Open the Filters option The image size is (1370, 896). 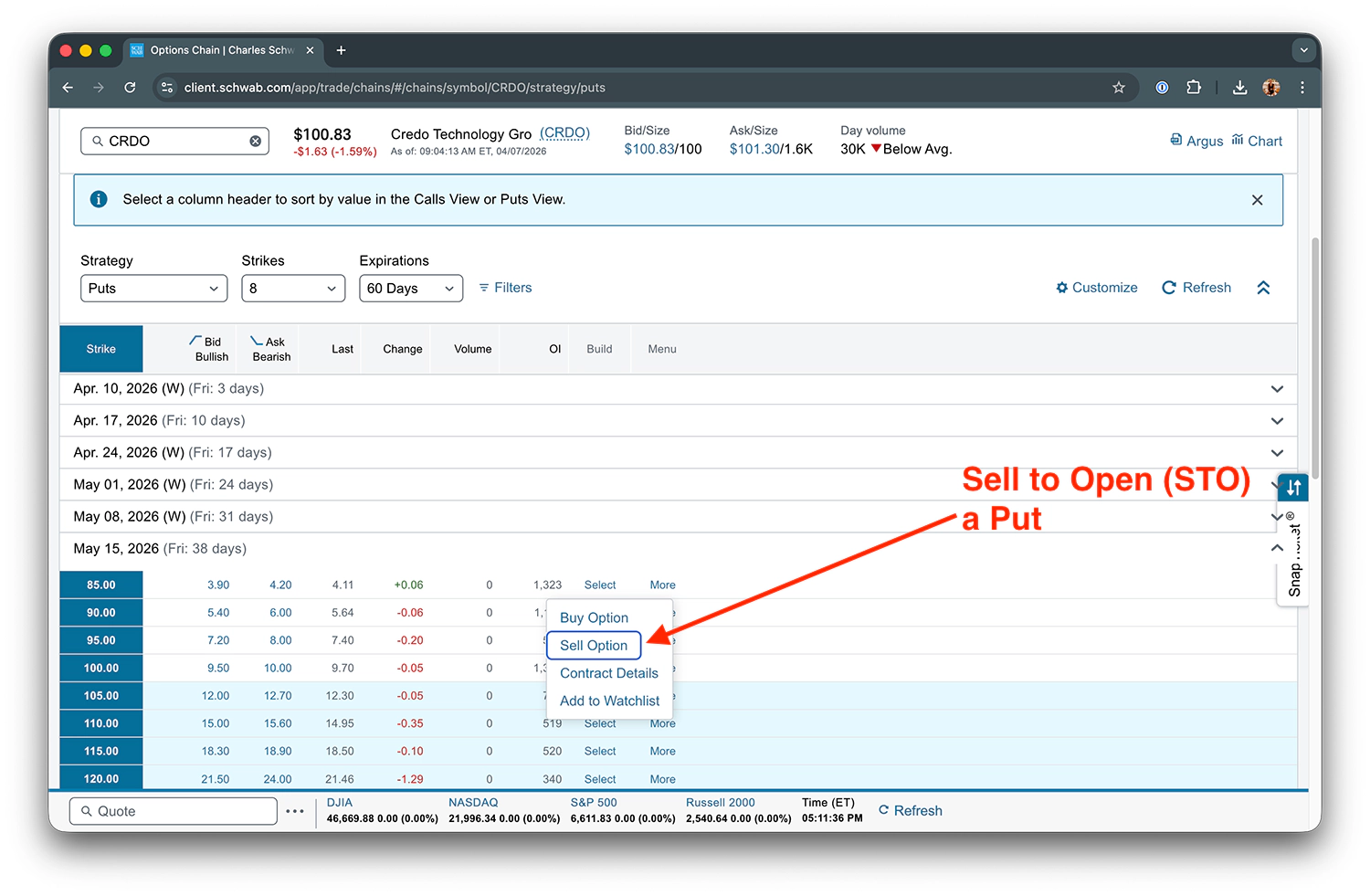point(505,288)
